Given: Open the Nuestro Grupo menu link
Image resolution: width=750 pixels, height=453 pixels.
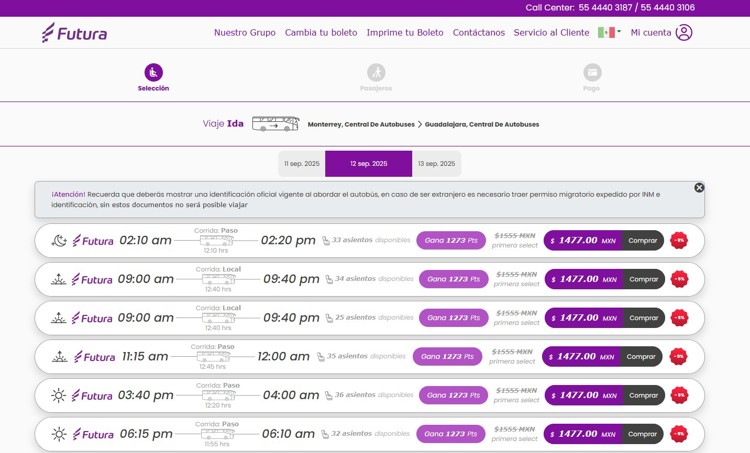Looking at the screenshot, I should [244, 33].
